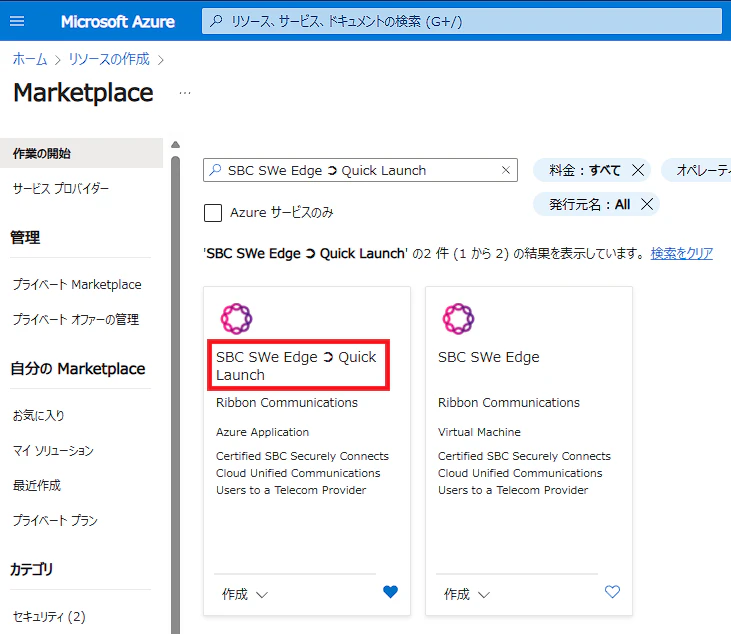Click Quick Launch card Ribbon logo
The image size is (731, 634).
coord(236,319)
